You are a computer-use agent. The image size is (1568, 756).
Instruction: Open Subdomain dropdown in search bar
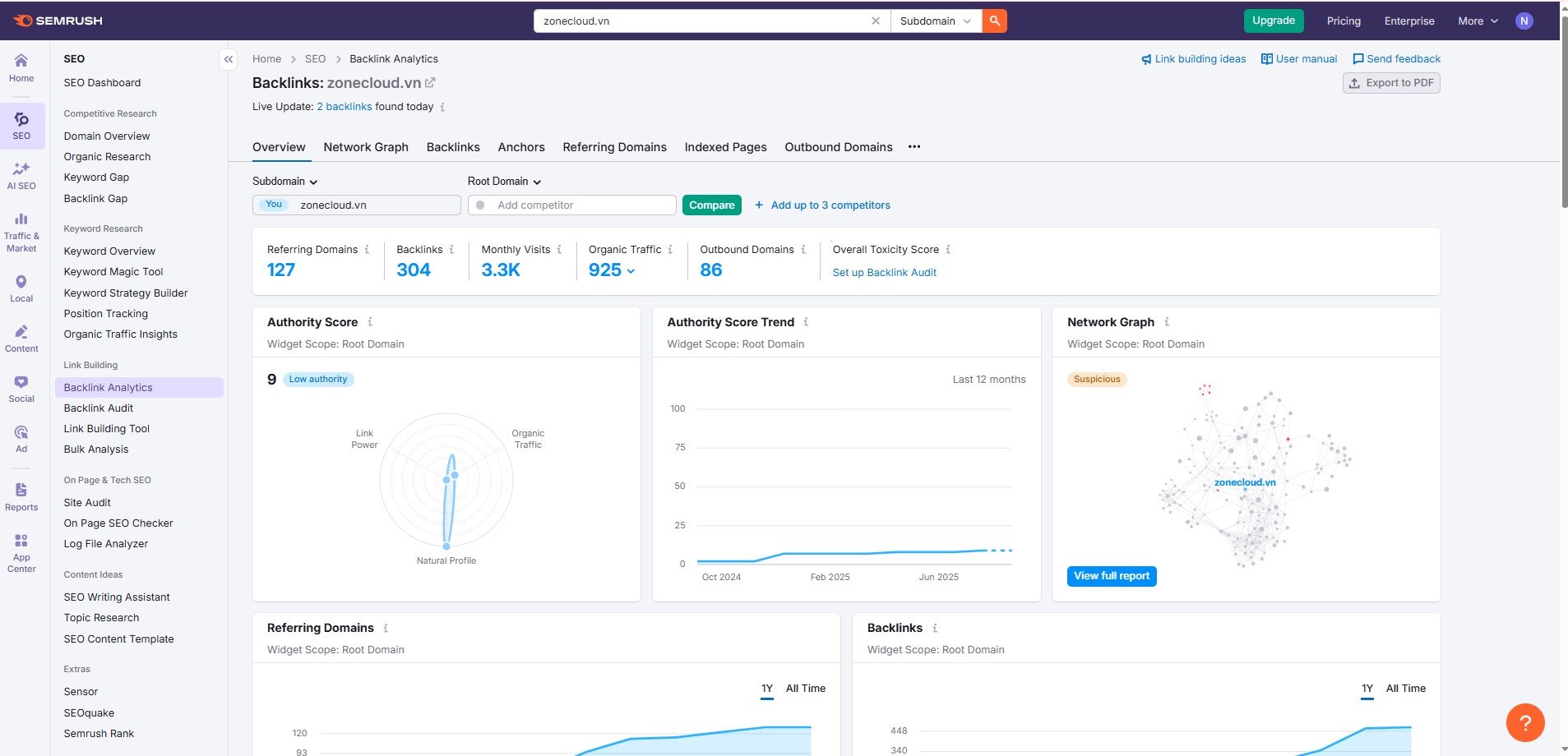[936, 21]
